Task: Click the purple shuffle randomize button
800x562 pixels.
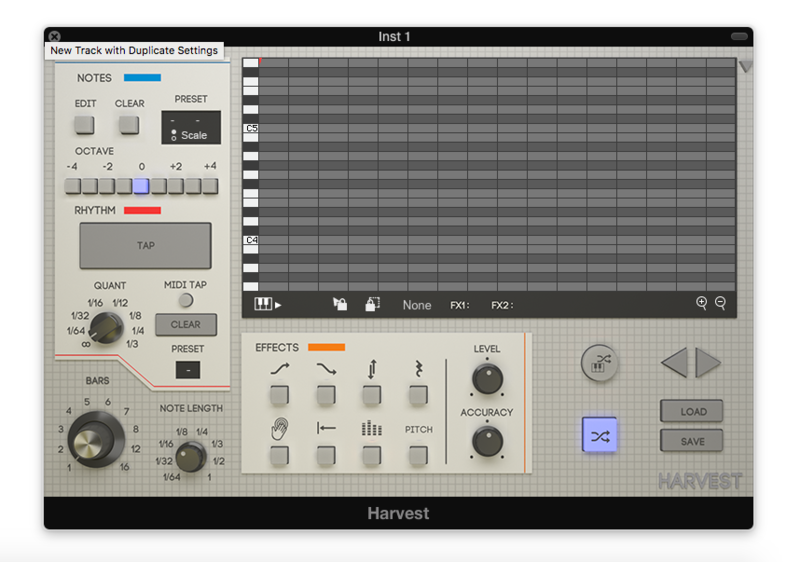Action: (x=600, y=435)
